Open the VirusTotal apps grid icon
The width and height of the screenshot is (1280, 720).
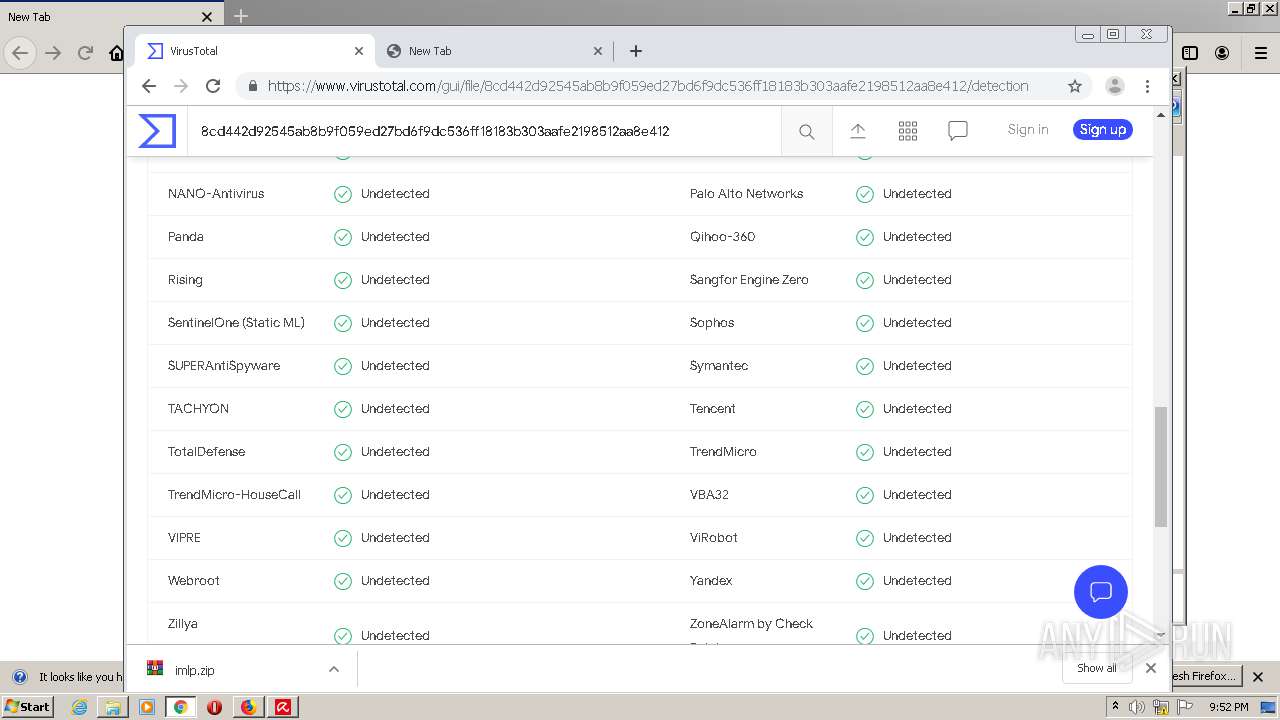tap(908, 131)
